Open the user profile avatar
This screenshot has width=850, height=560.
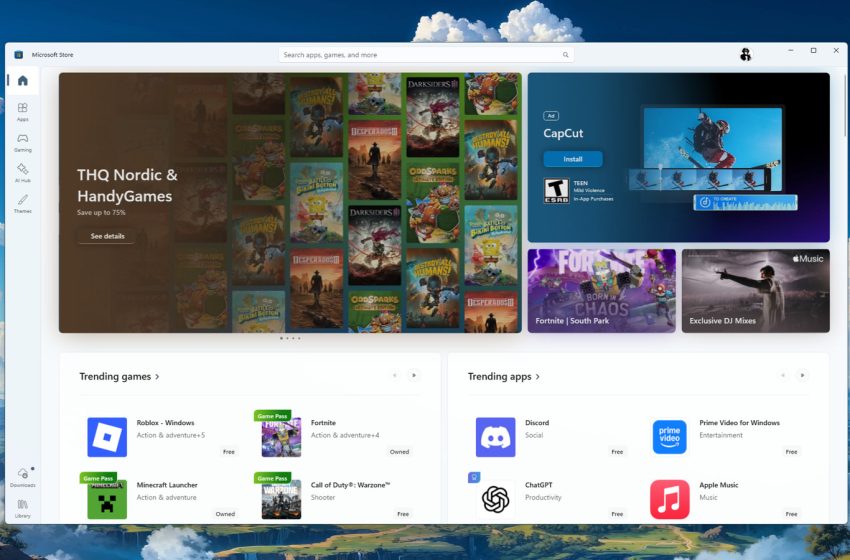coord(745,54)
